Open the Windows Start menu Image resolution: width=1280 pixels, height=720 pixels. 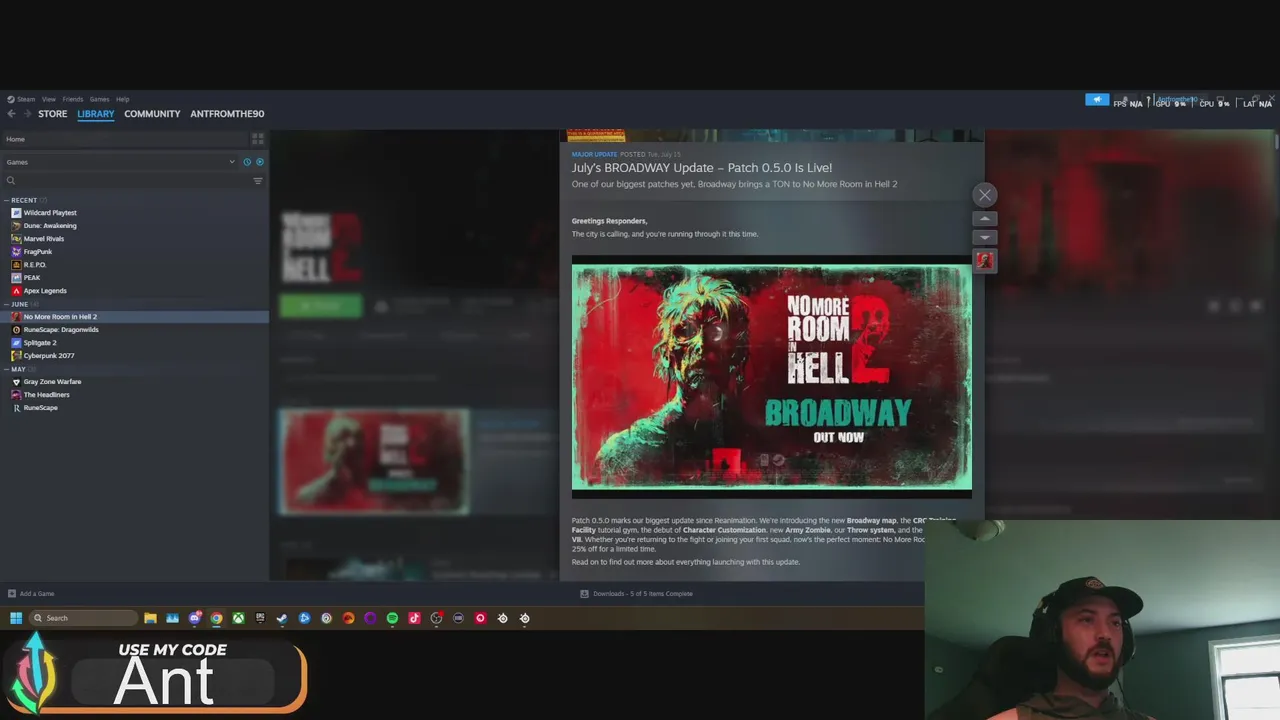tap(16, 618)
